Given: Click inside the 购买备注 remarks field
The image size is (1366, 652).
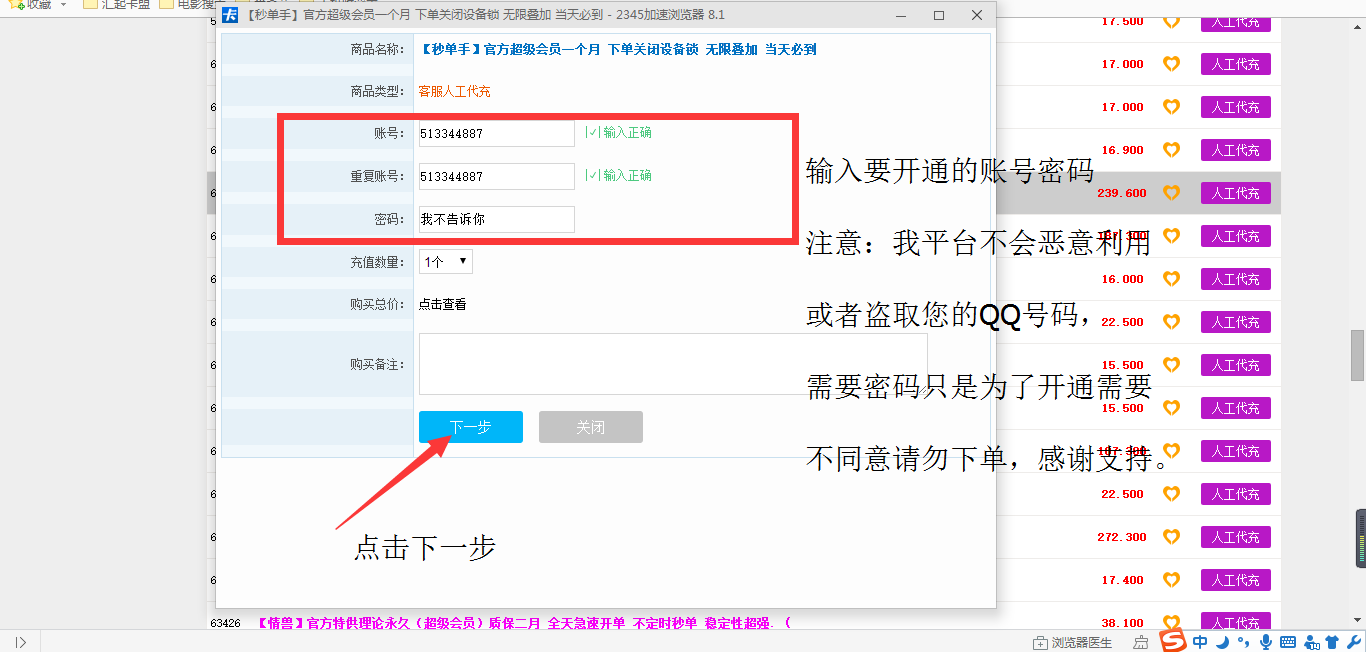Looking at the screenshot, I should [673, 363].
